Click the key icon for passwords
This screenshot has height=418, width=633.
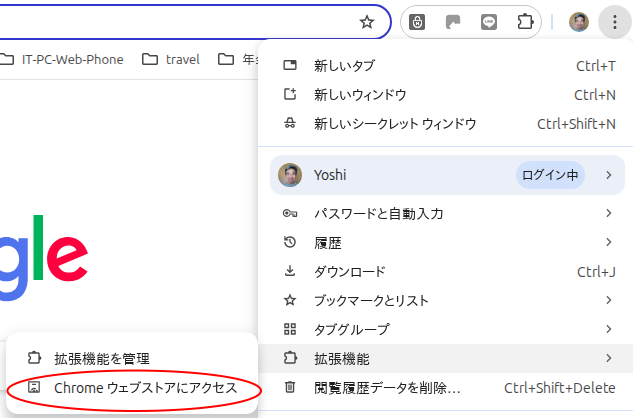click(290, 213)
